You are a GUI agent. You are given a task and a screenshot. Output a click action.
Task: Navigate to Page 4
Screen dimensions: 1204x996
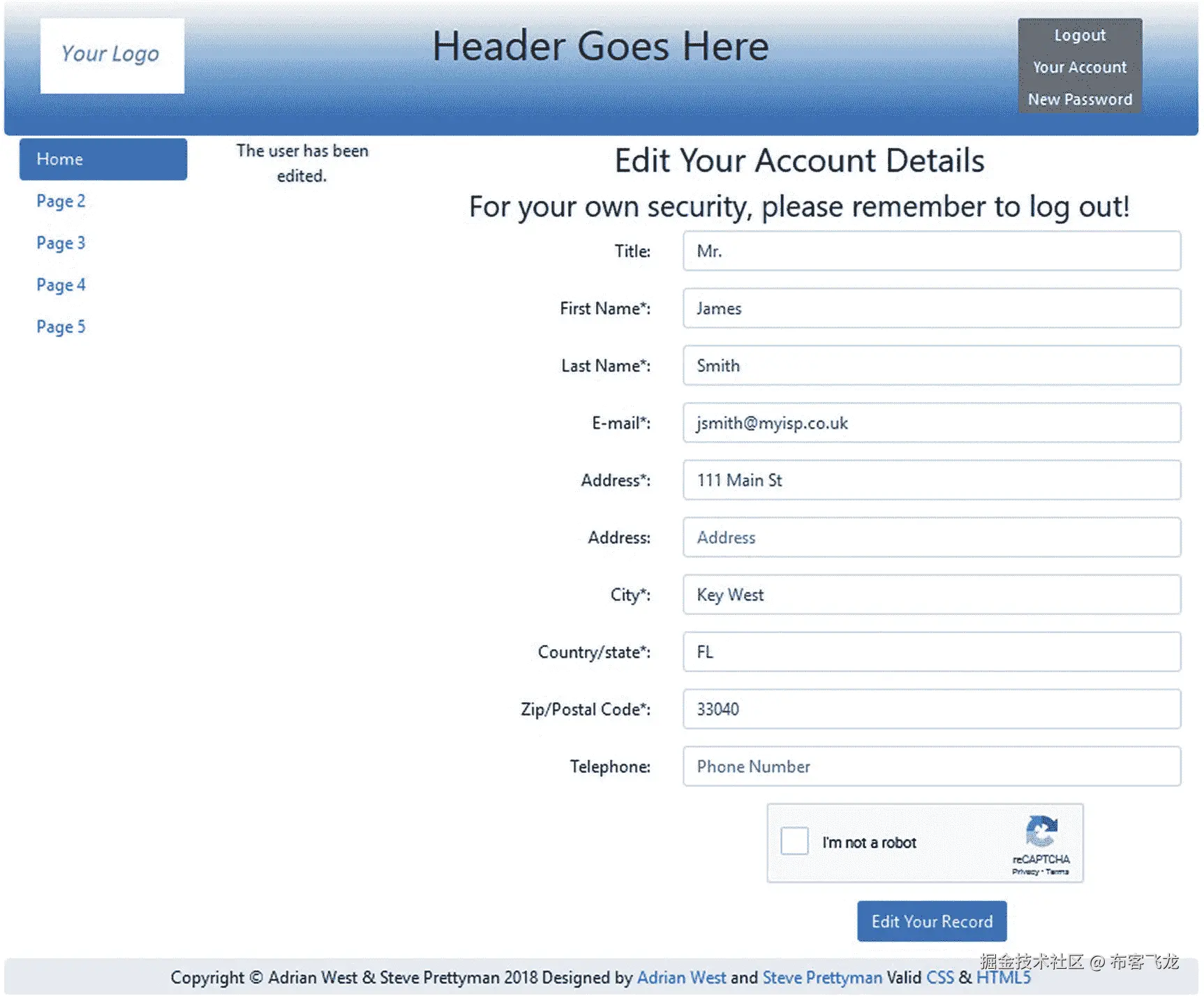click(x=60, y=285)
